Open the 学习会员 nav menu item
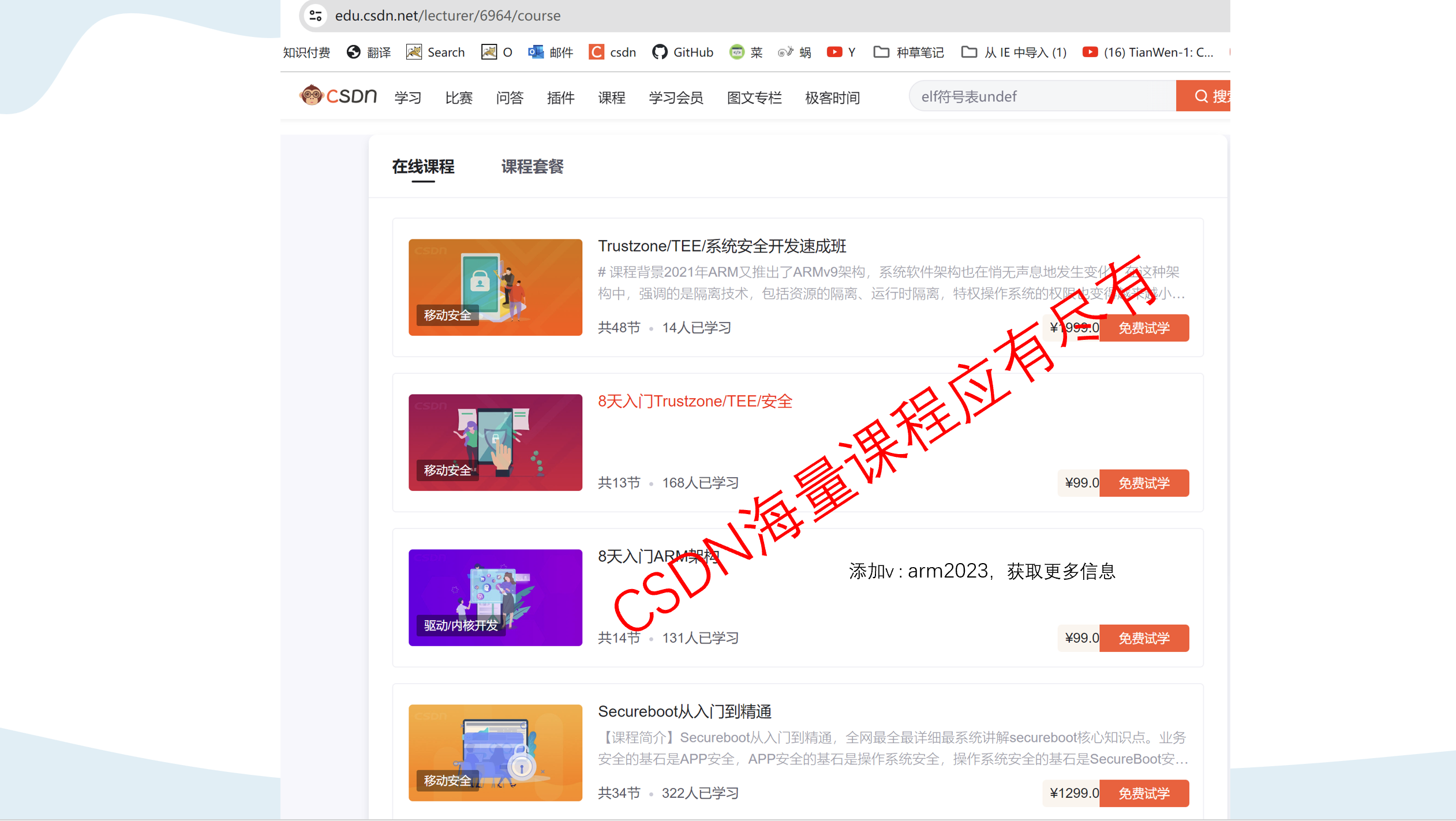 point(676,98)
